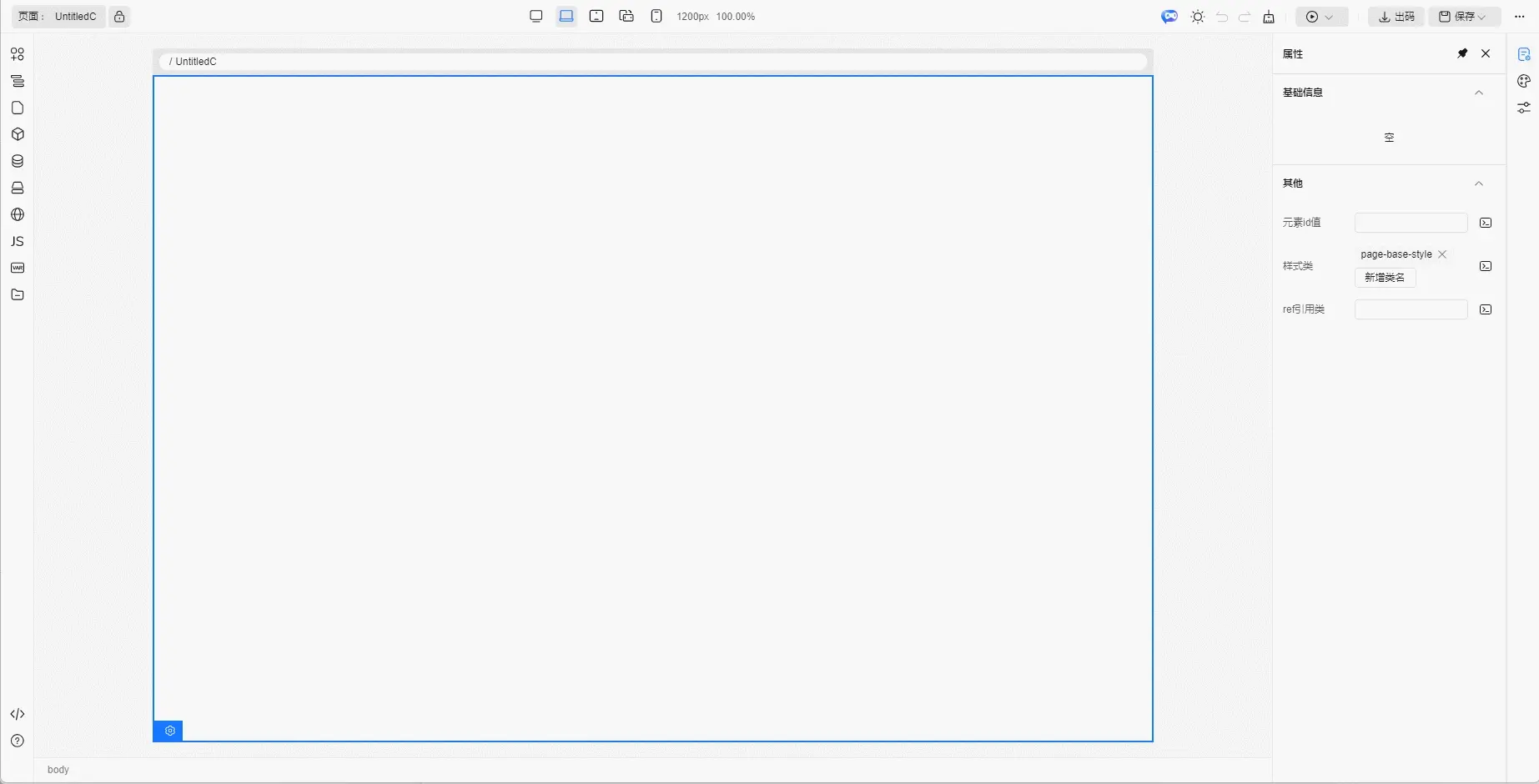Switch to the styles palette tab
Viewport: 1539px width, 784px height.
pyautogui.click(x=1524, y=81)
